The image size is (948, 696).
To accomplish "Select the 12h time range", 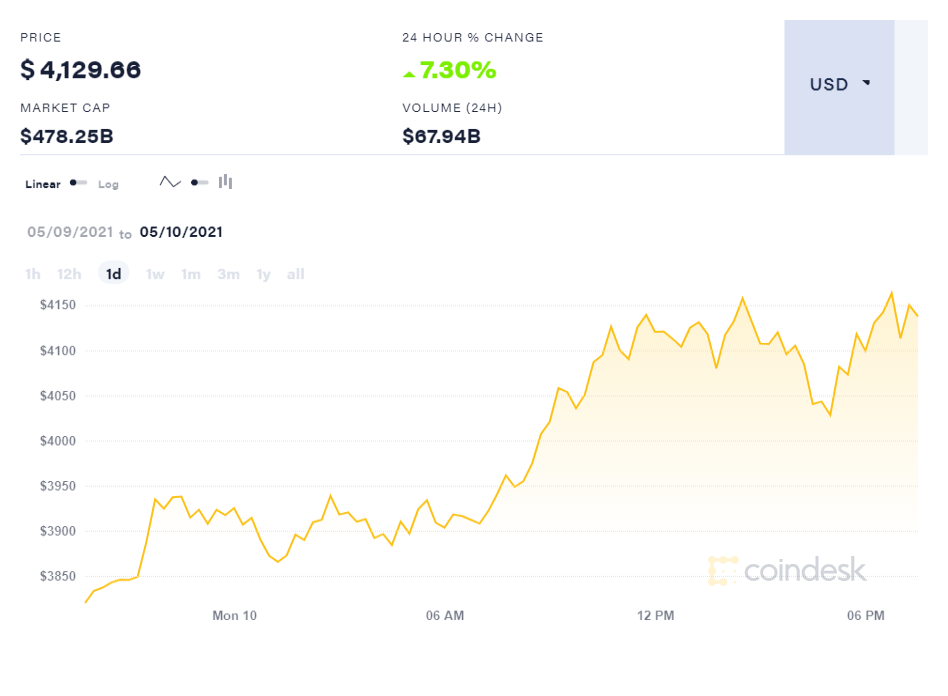I will click(69, 275).
